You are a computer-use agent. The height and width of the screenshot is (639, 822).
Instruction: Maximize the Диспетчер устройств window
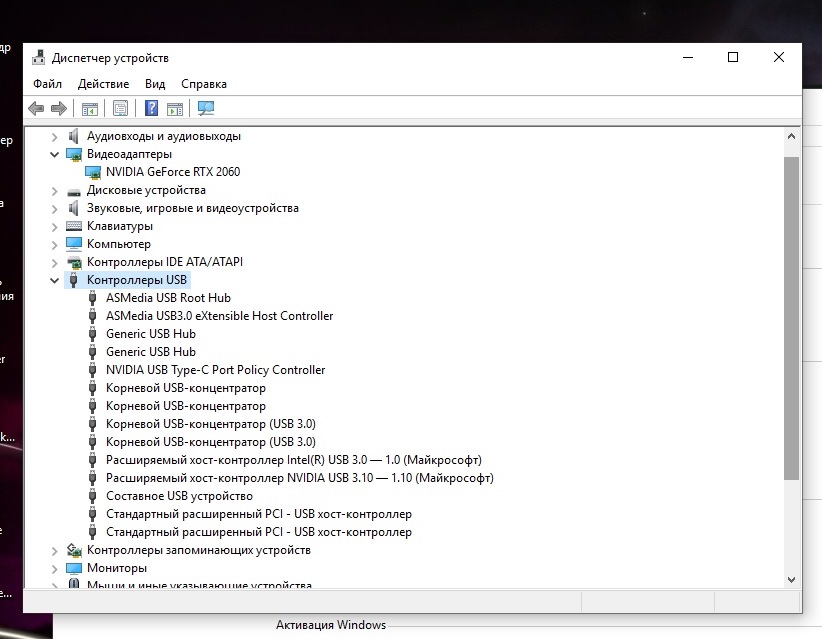click(733, 57)
